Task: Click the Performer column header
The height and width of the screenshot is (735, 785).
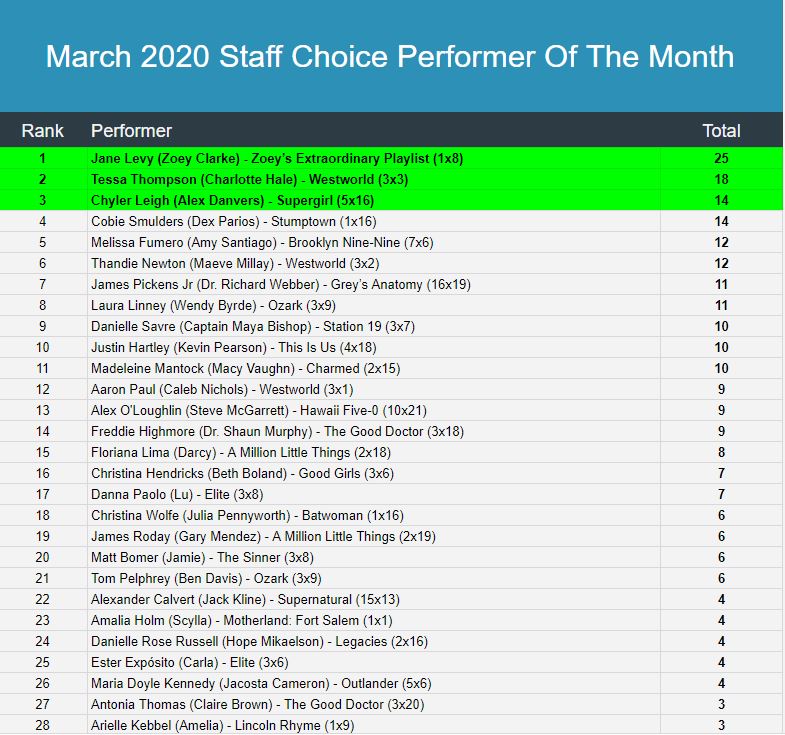Action: click(131, 131)
